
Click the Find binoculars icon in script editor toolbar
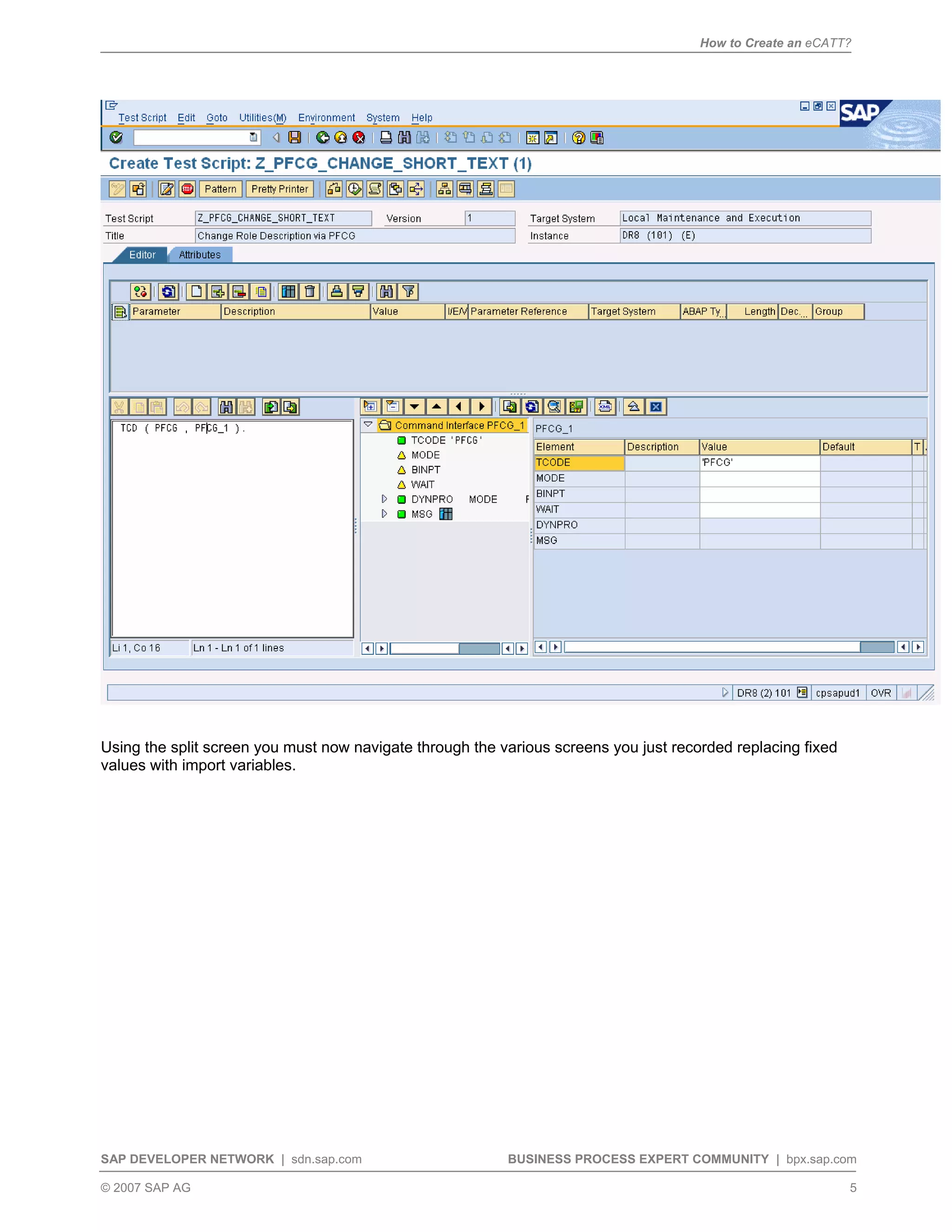pyautogui.click(x=226, y=407)
